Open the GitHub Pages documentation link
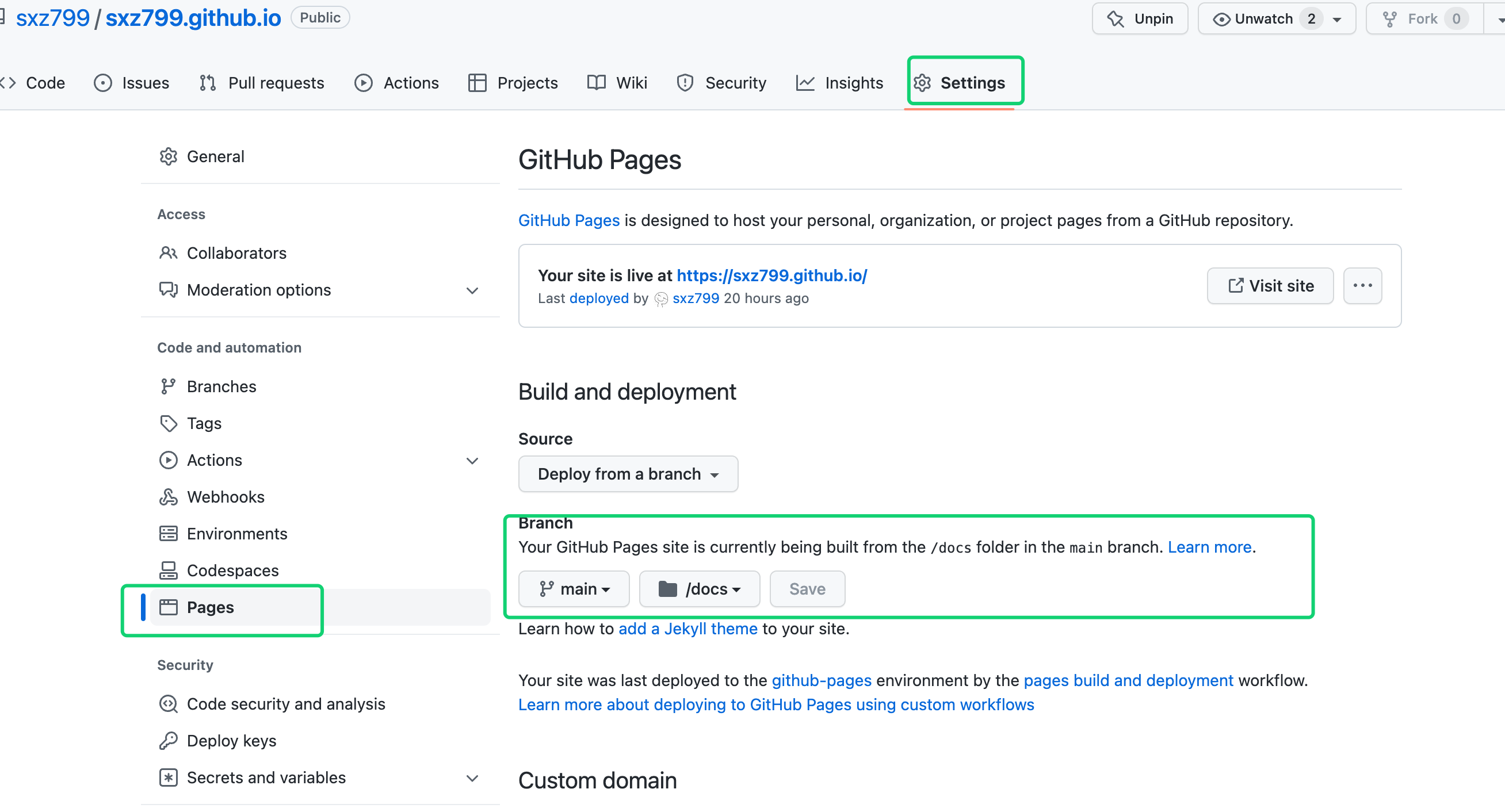1505x812 pixels. pos(568,220)
